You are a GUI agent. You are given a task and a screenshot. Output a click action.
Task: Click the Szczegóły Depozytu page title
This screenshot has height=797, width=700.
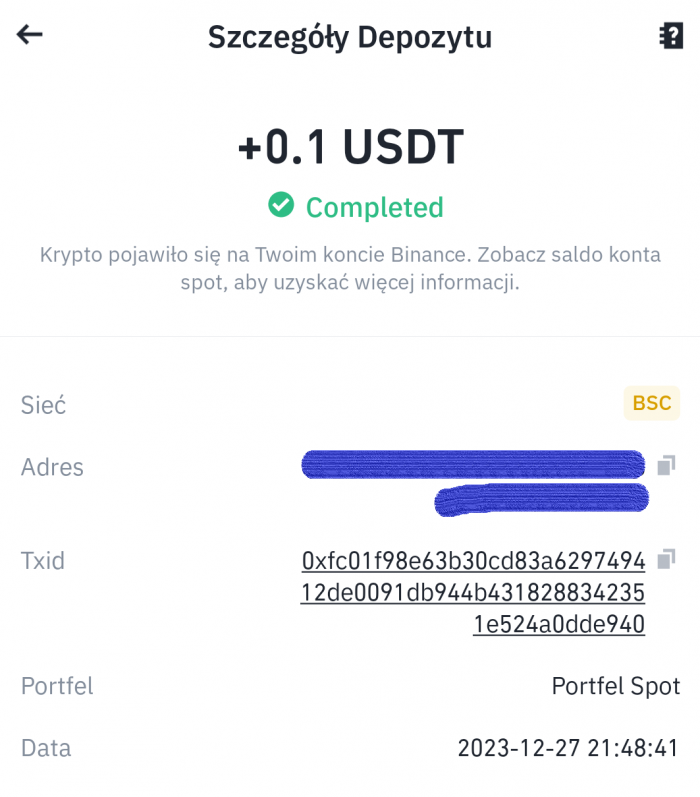350,37
